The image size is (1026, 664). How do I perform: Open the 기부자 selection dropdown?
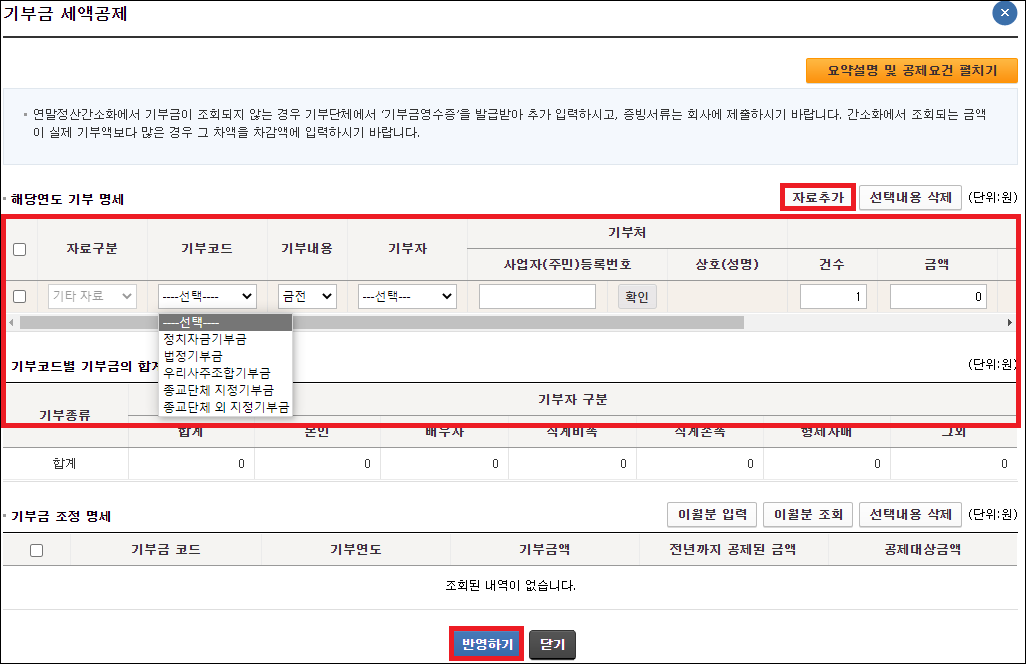405,296
